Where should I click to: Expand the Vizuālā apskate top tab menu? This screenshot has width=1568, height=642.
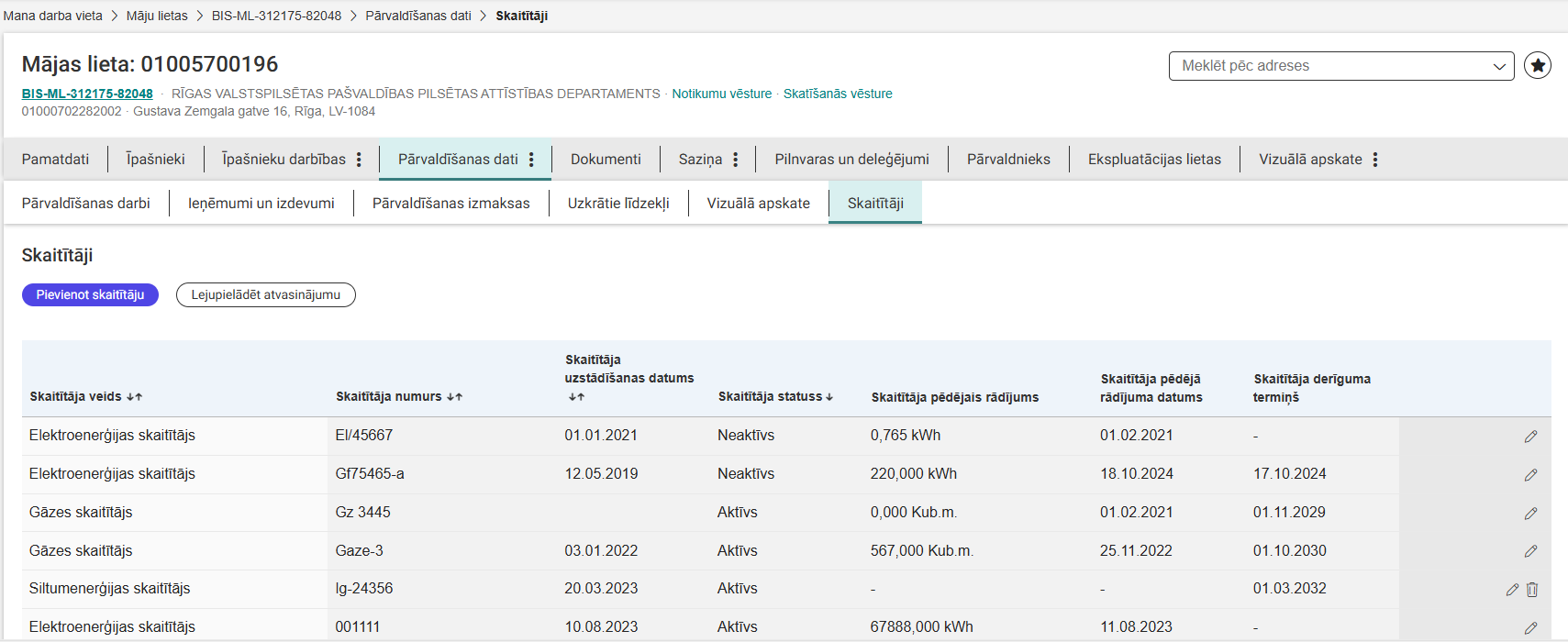click(1374, 160)
